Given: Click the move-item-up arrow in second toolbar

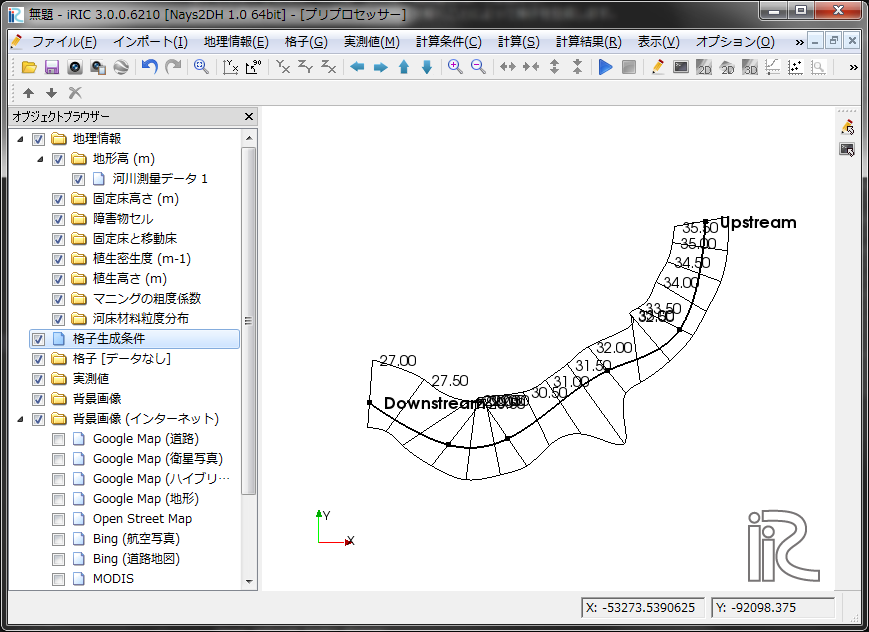Looking at the screenshot, I should 28,93.
